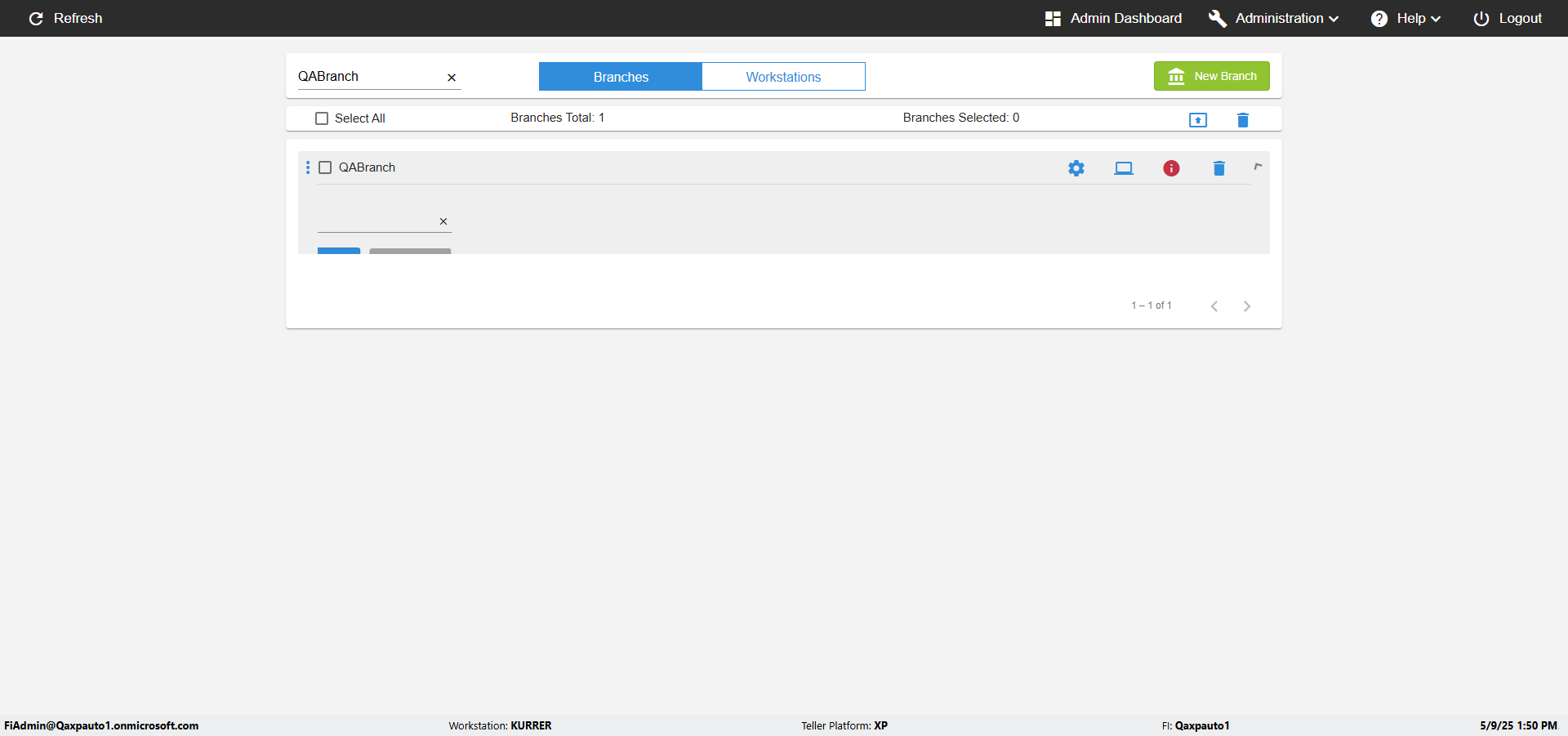
Task: Go to next page of branches
Action: pyautogui.click(x=1247, y=306)
